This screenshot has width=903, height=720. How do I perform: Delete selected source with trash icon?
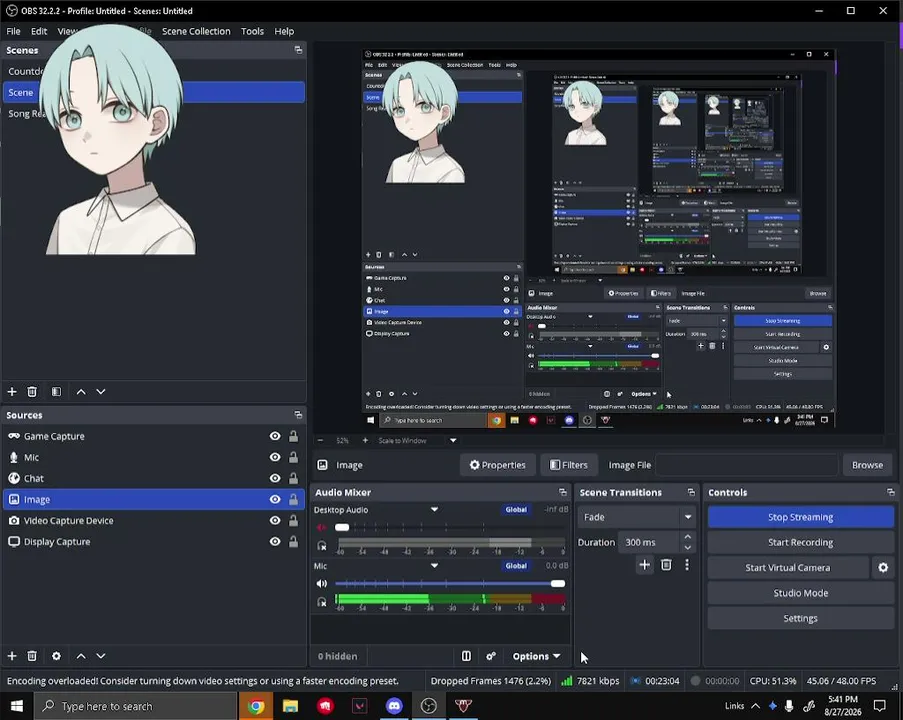32,656
